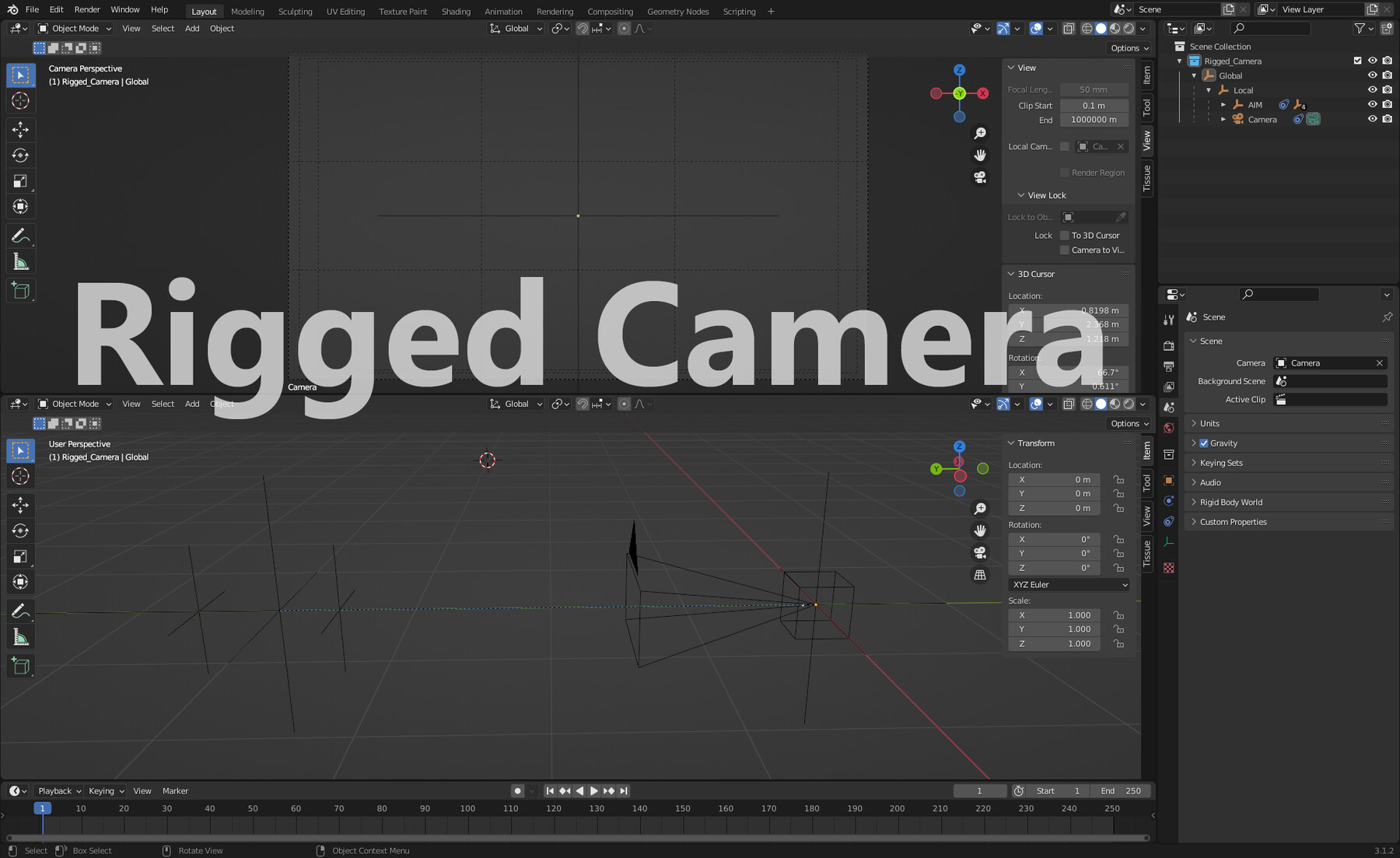Open Options dropdown in top viewport

[x=1129, y=48]
